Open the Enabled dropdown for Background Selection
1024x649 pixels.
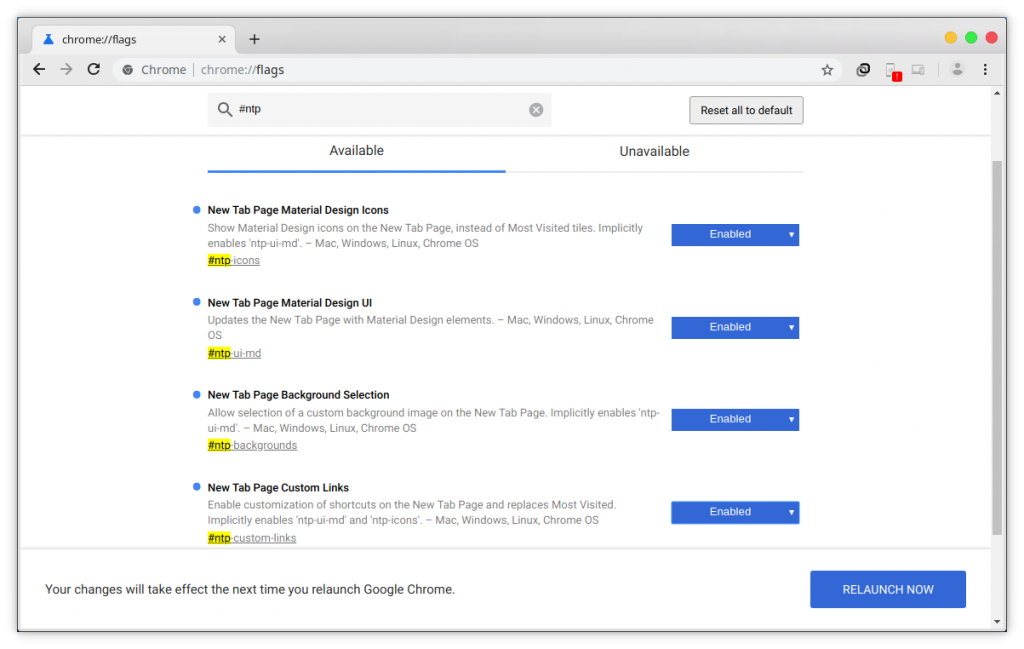pyautogui.click(x=734, y=419)
